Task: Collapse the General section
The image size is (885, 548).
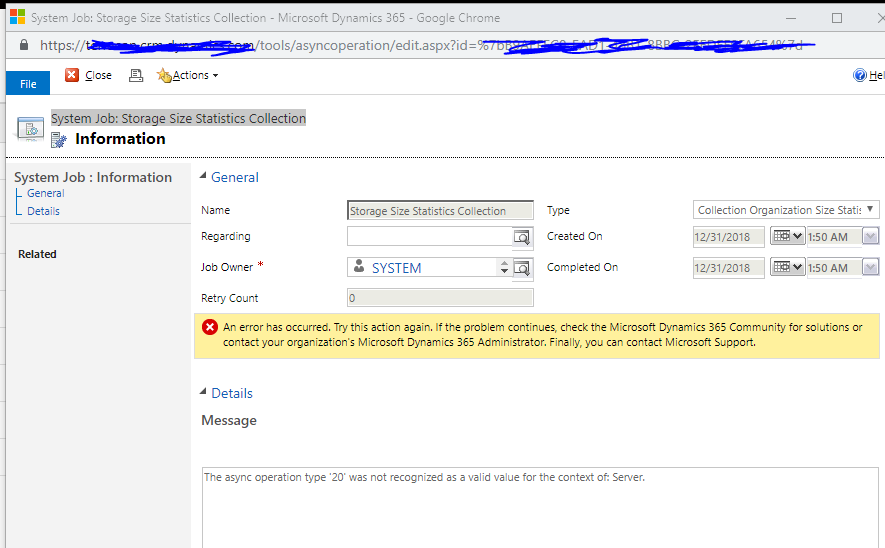Action: pyautogui.click(x=203, y=176)
